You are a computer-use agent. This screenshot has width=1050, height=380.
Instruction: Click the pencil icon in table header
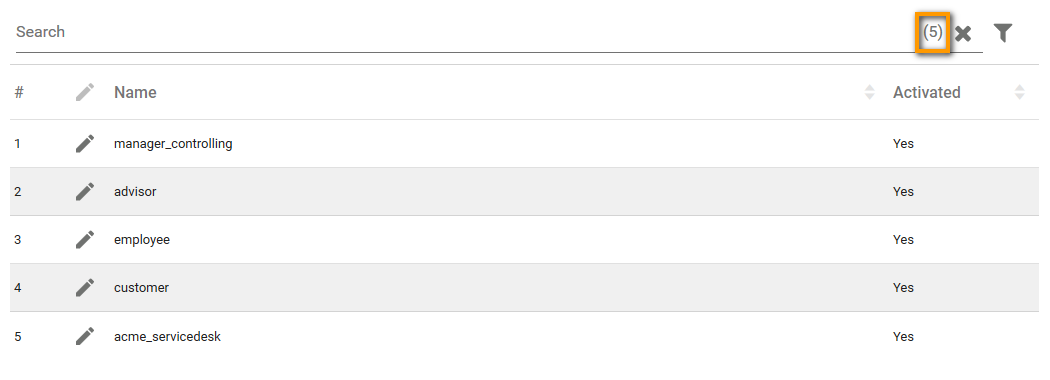click(85, 92)
